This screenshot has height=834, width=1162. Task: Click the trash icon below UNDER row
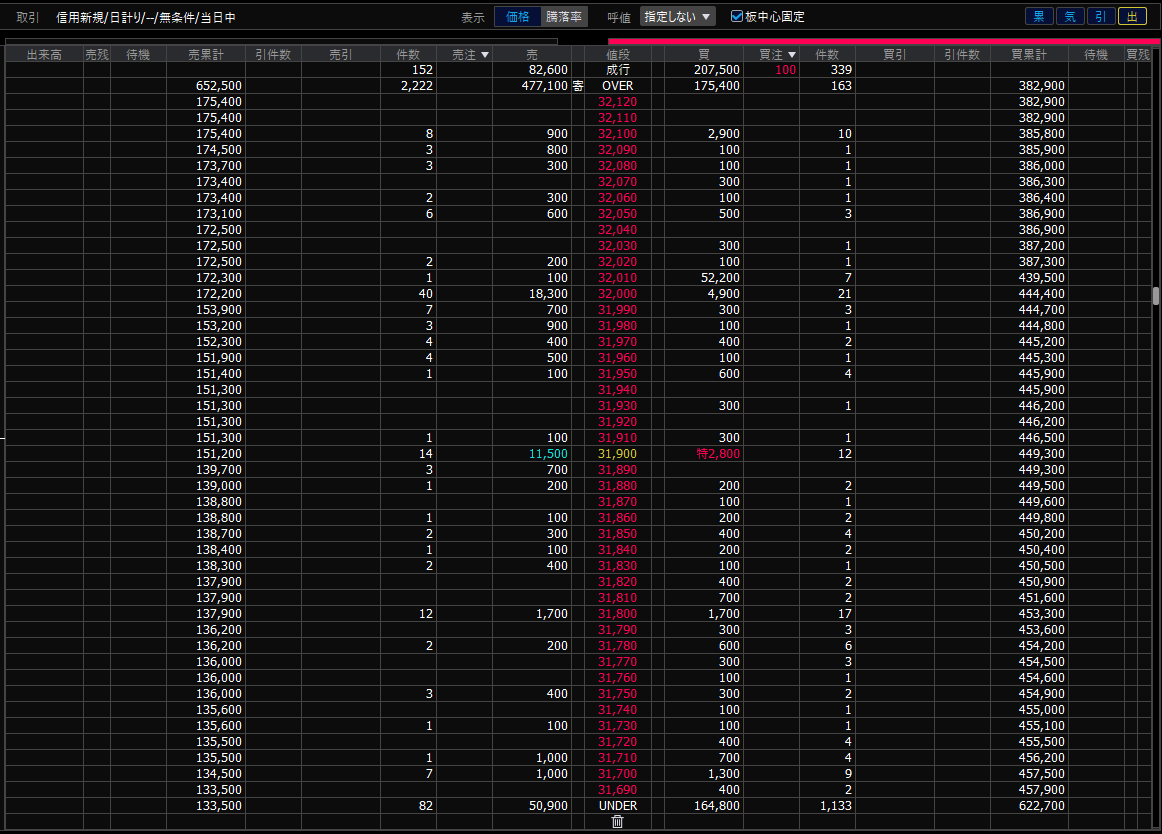point(617,822)
